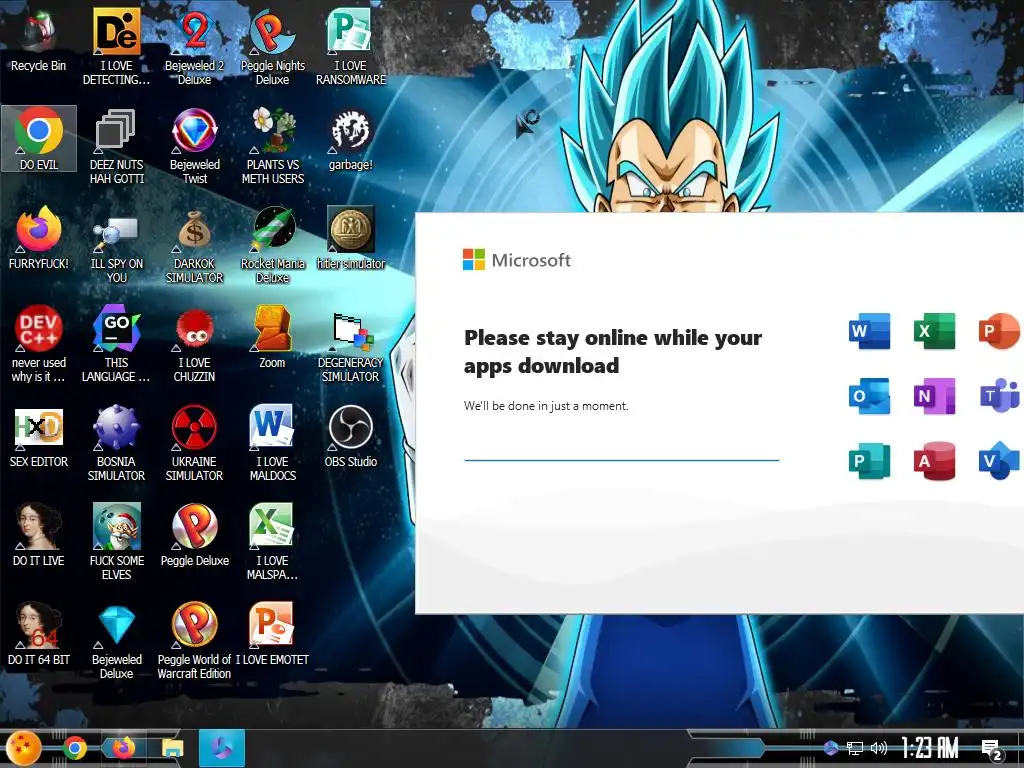
Task: Click the Word icon in Office installer
Action: pyautogui.click(x=869, y=331)
